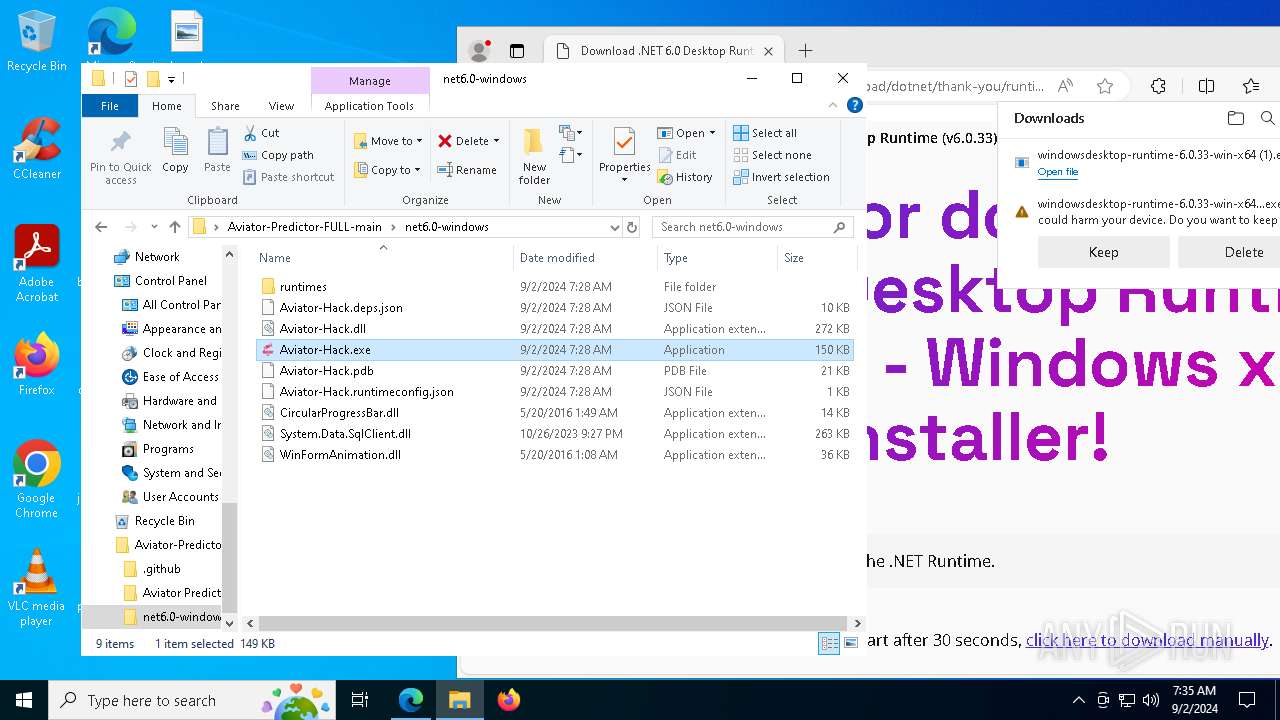Viewport: 1280px width, 720px height.
Task: Refresh the net6.0-windows folder view
Action: pyautogui.click(x=632, y=227)
